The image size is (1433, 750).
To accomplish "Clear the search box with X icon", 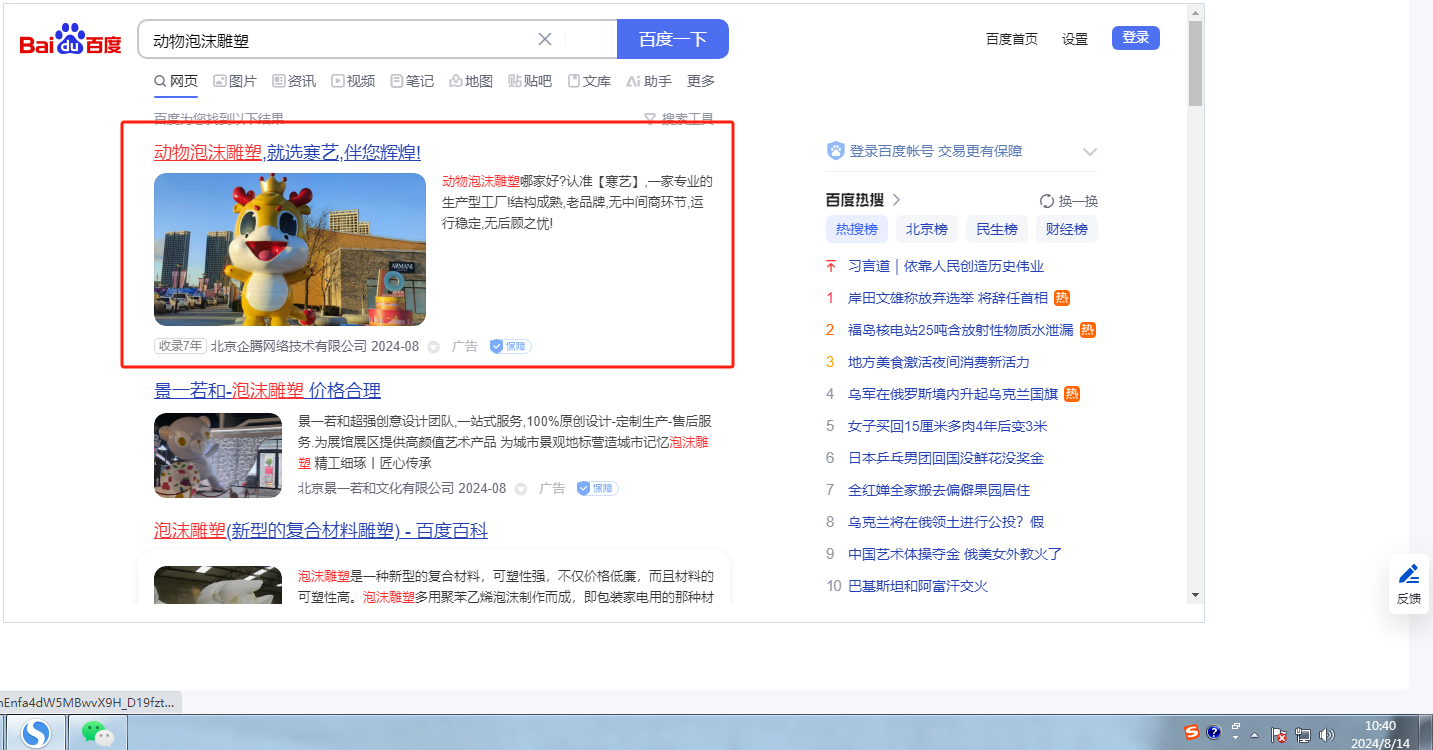I will pyautogui.click(x=545, y=39).
